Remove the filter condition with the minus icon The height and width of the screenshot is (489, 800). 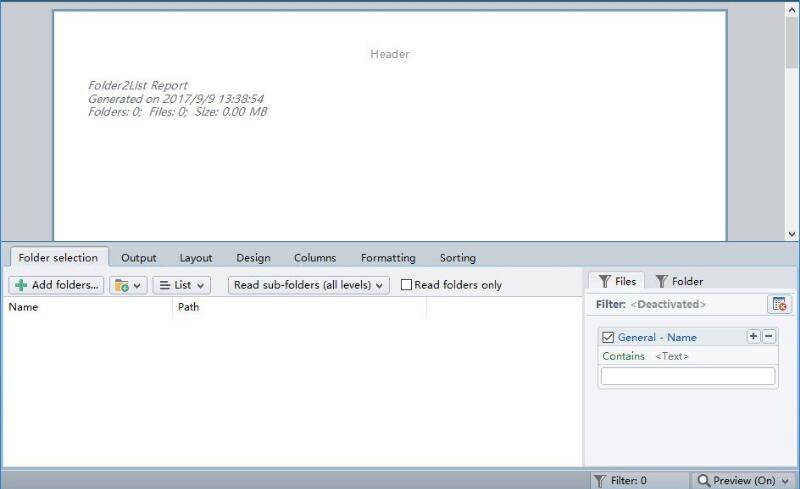click(x=769, y=336)
